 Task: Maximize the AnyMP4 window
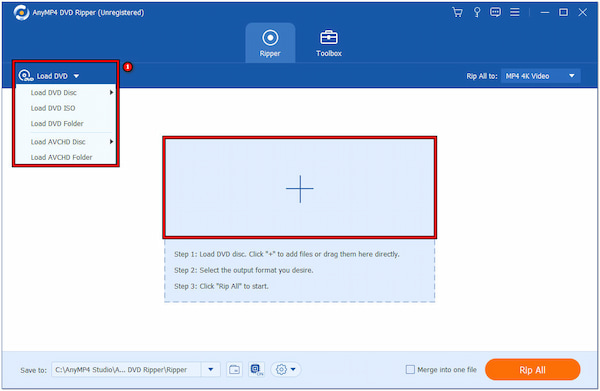pos(563,12)
